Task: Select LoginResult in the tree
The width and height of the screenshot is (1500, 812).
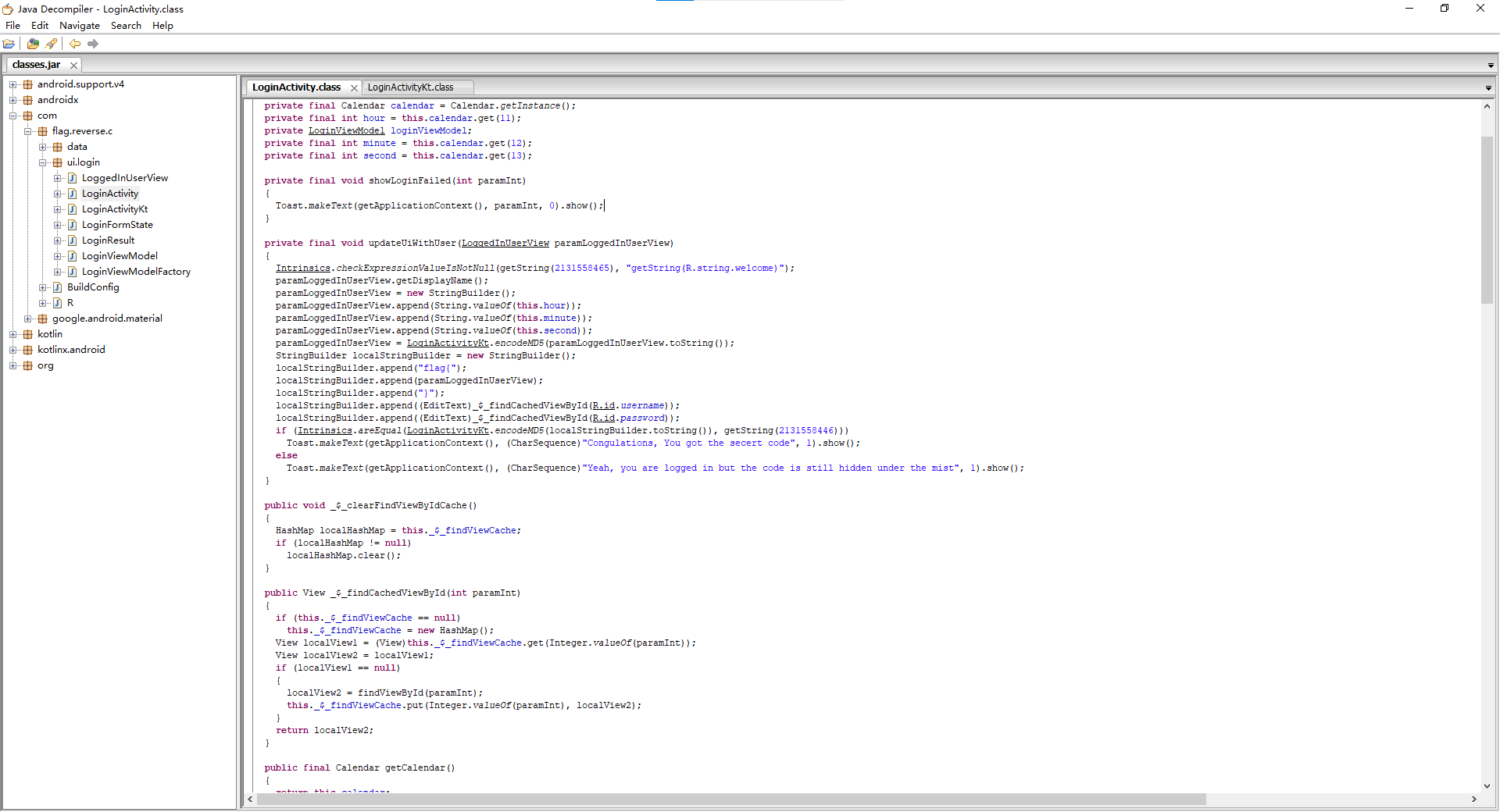Action: 108,240
